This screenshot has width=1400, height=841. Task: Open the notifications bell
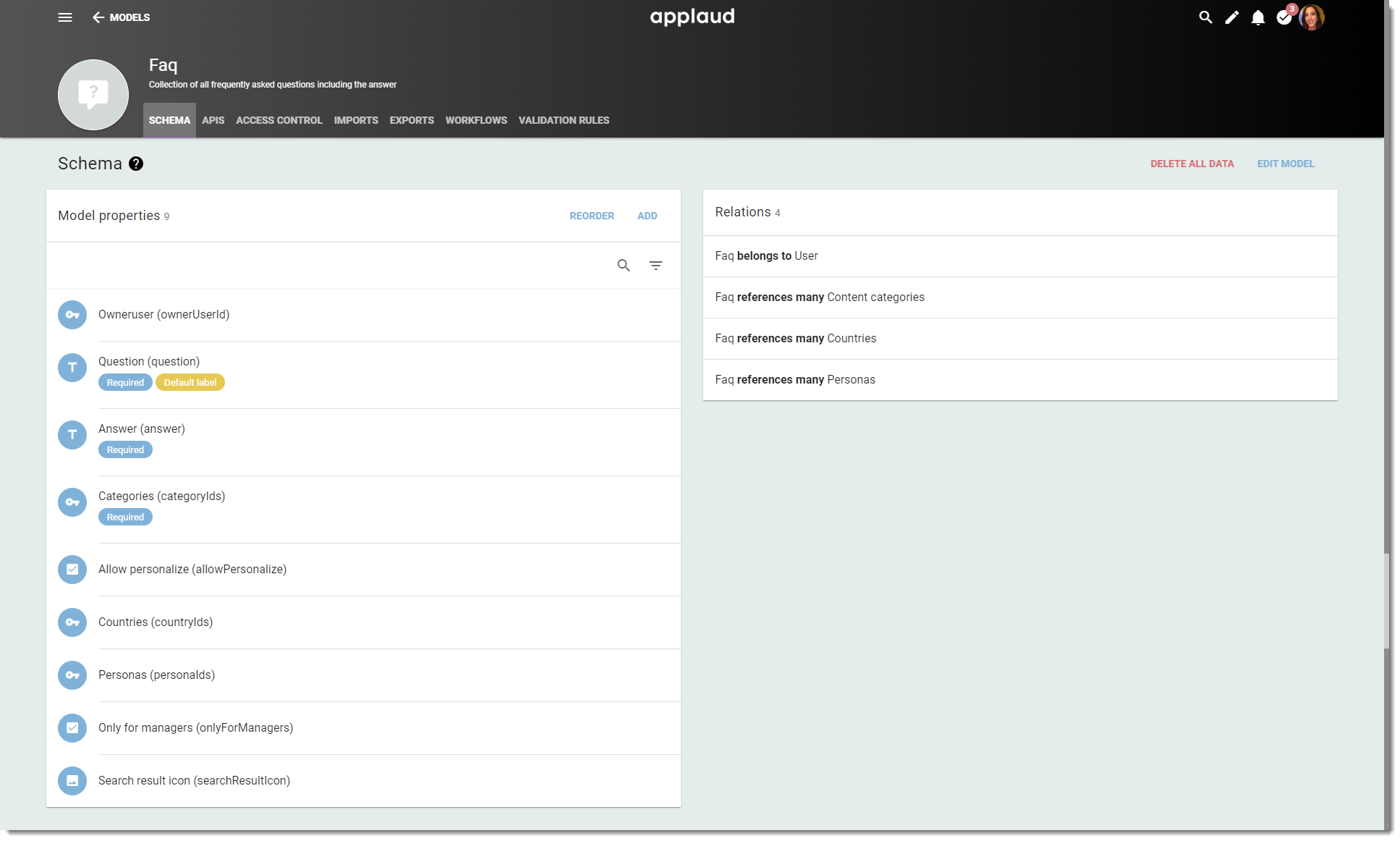point(1258,17)
